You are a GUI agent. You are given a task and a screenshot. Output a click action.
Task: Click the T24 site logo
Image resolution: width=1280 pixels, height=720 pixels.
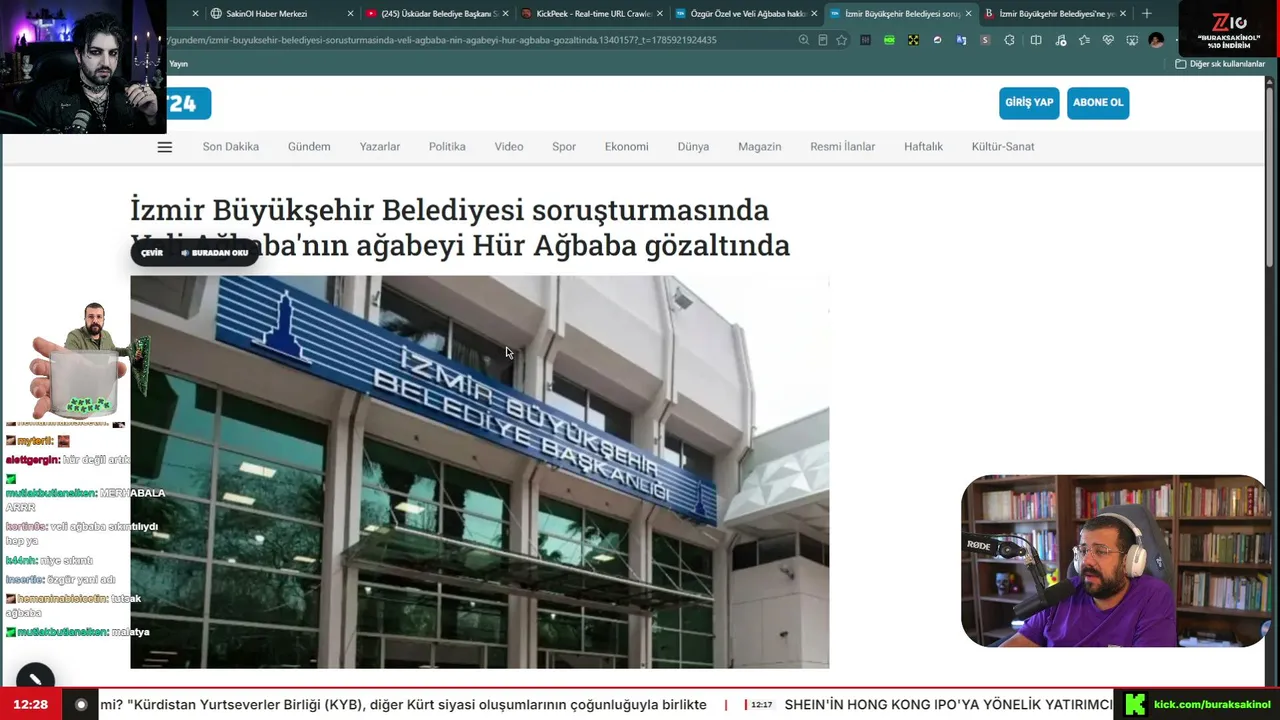[x=188, y=103]
